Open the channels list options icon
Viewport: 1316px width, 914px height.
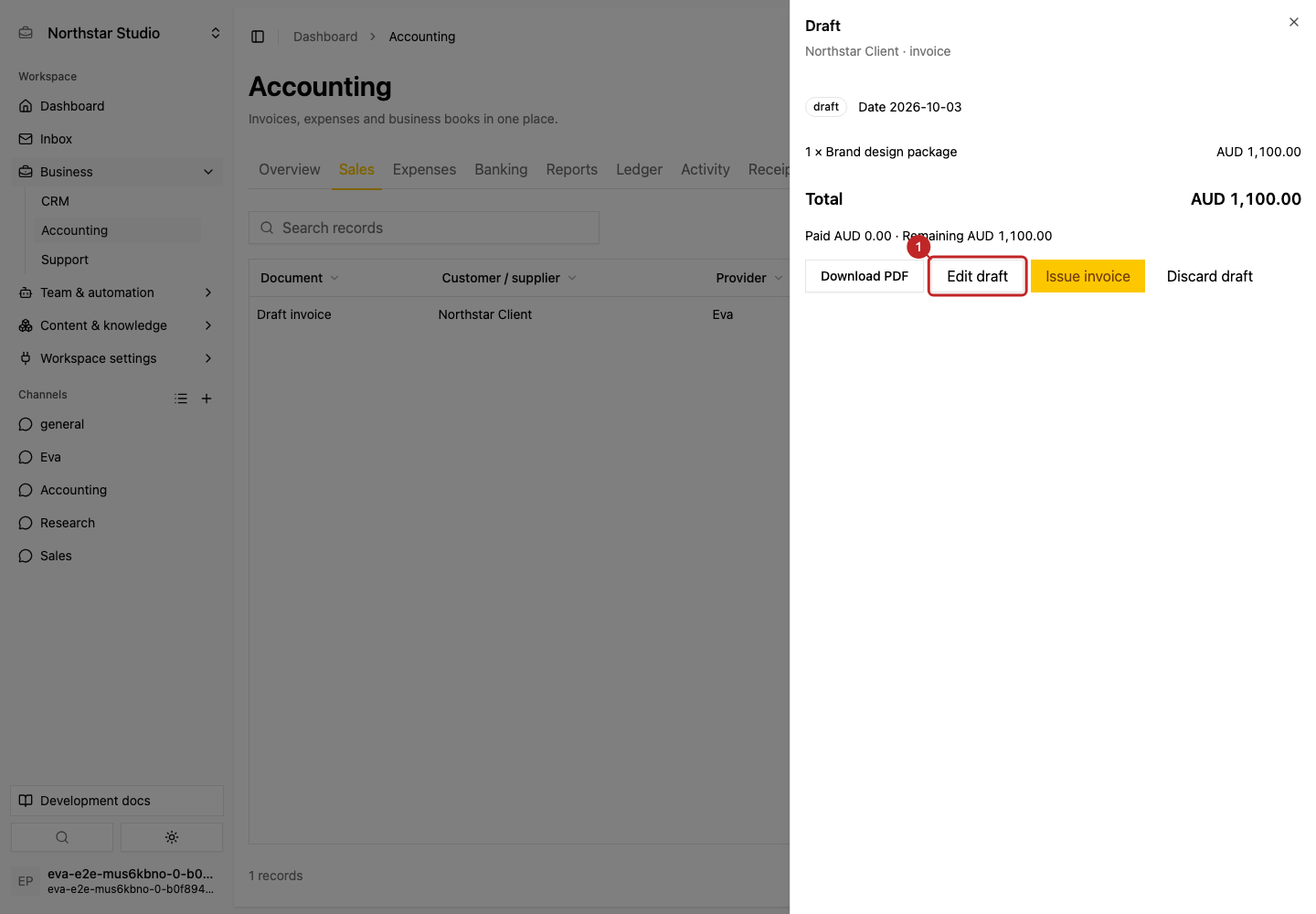tap(181, 399)
